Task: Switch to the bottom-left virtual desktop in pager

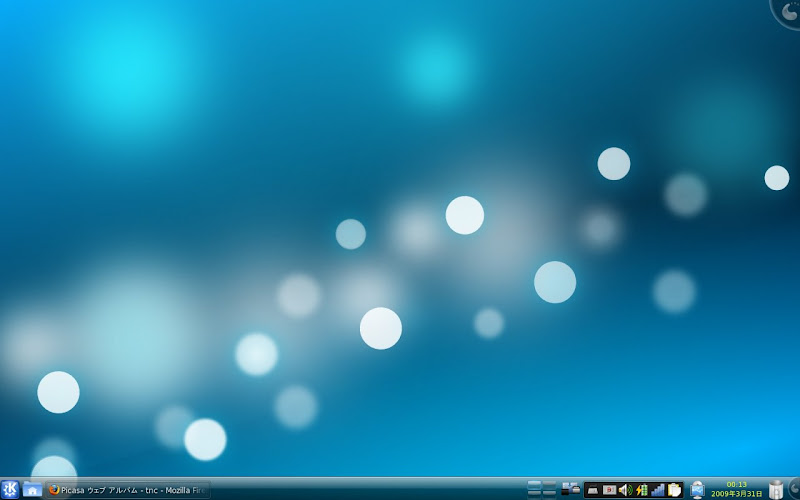Action: point(534,494)
